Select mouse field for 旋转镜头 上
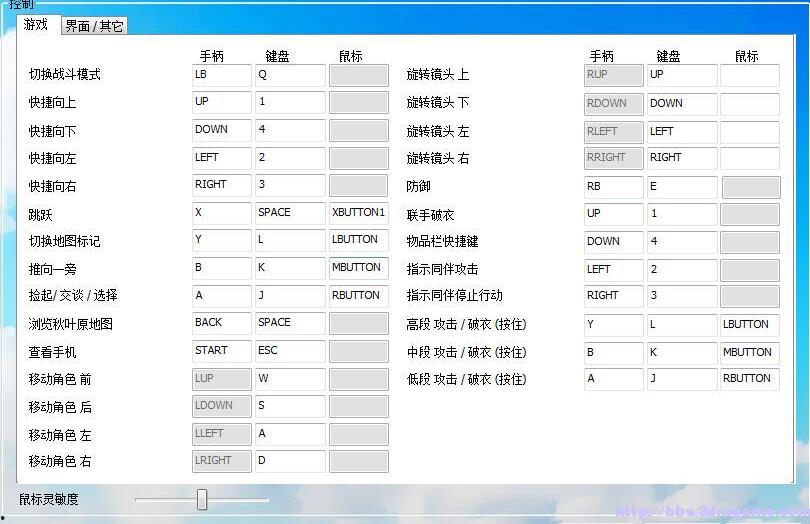 pos(750,75)
